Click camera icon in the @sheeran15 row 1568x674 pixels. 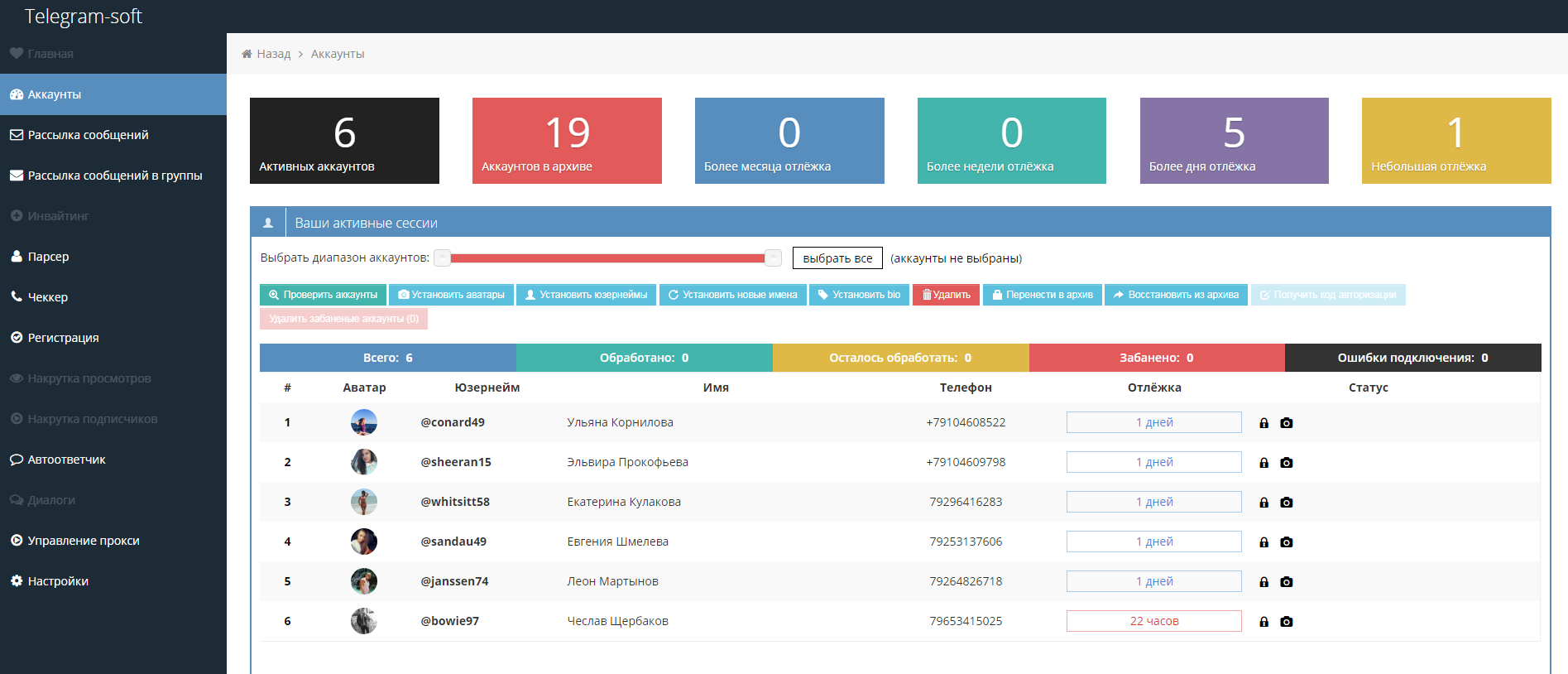tap(1286, 463)
